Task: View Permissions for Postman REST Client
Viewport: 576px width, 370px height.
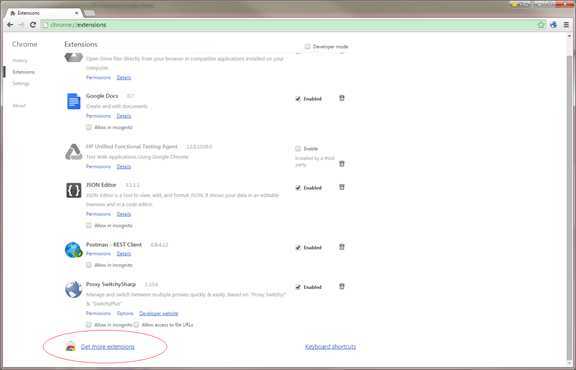Action: pyautogui.click(x=98, y=254)
